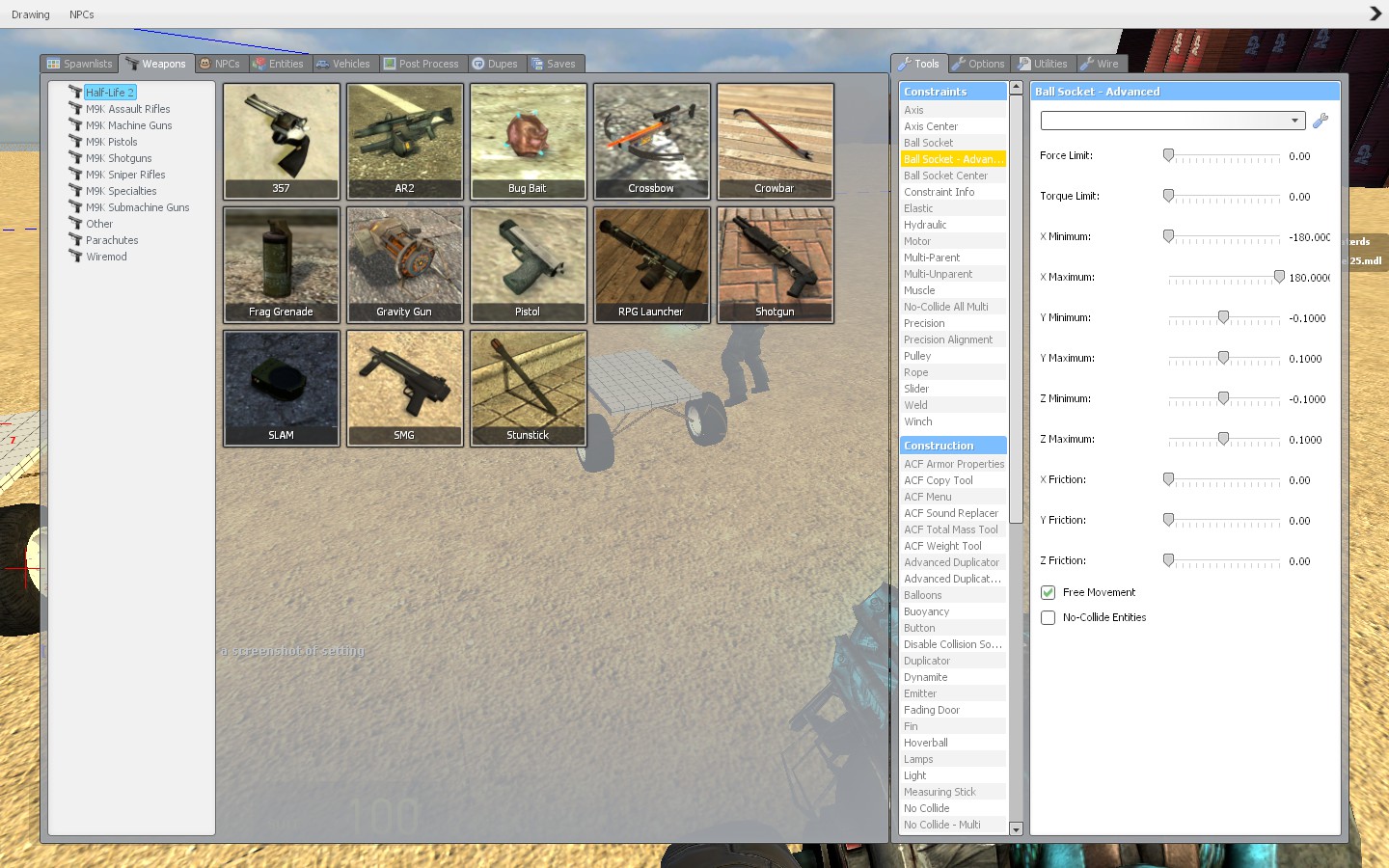1389x868 pixels.
Task: Open the Vehicles tab
Action: click(343, 64)
